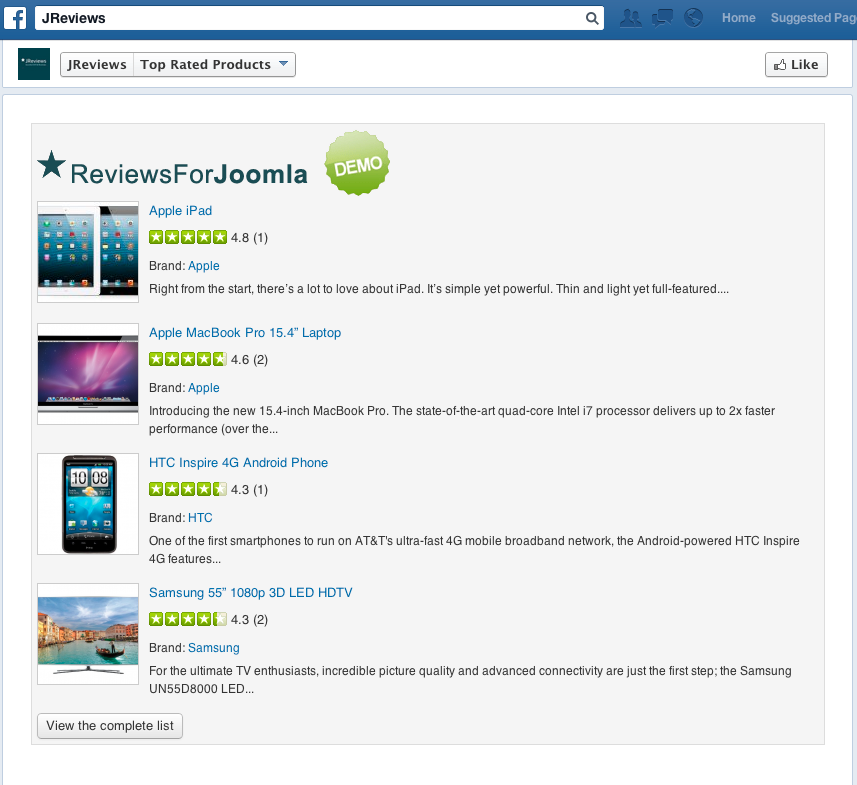Click the Facebook logo icon
This screenshot has width=857, height=785.
pyautogui.click(x=15, y=18)
